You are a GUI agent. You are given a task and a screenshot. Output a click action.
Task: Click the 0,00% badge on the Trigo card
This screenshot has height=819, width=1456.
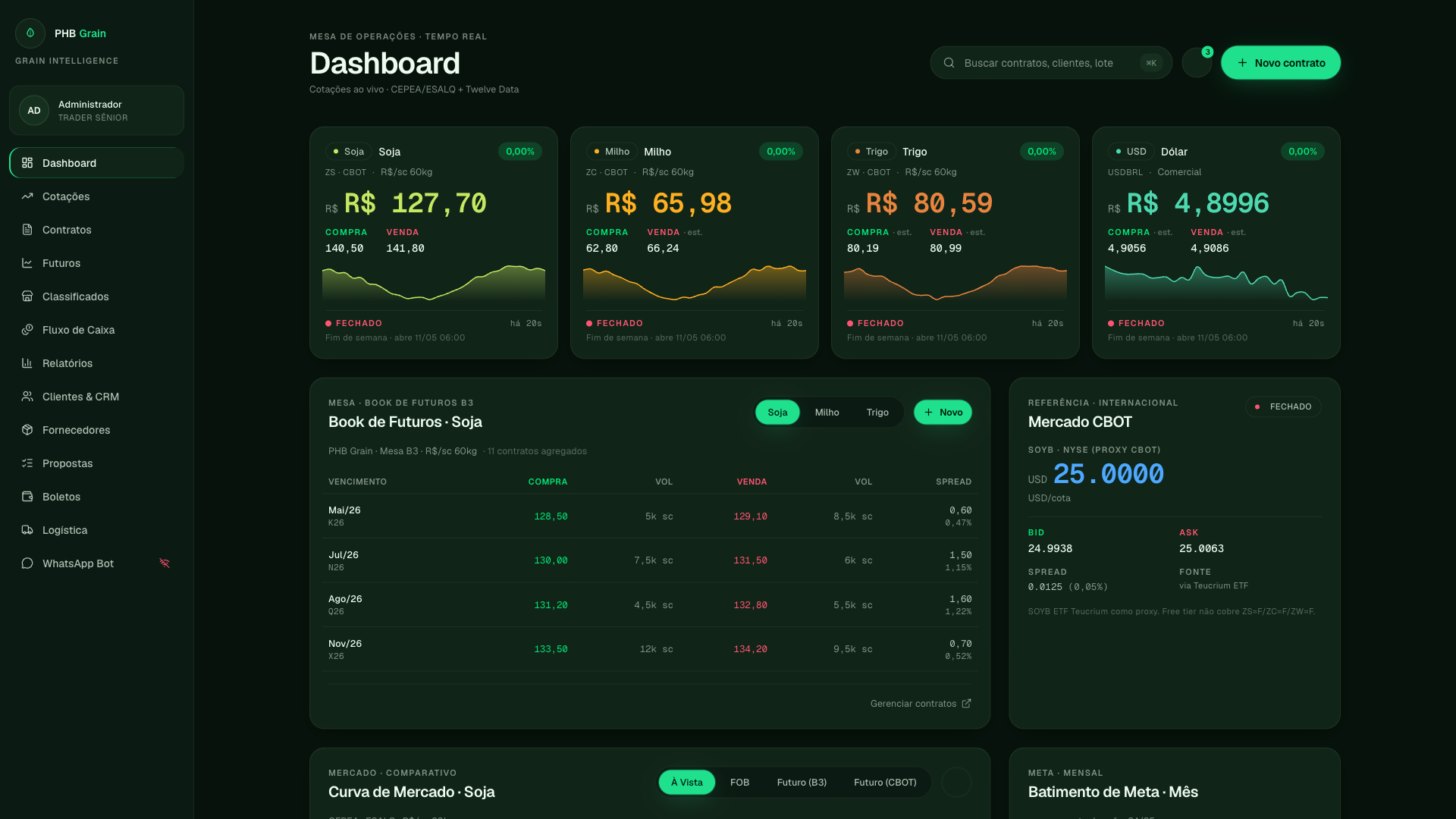(1042, 152)
